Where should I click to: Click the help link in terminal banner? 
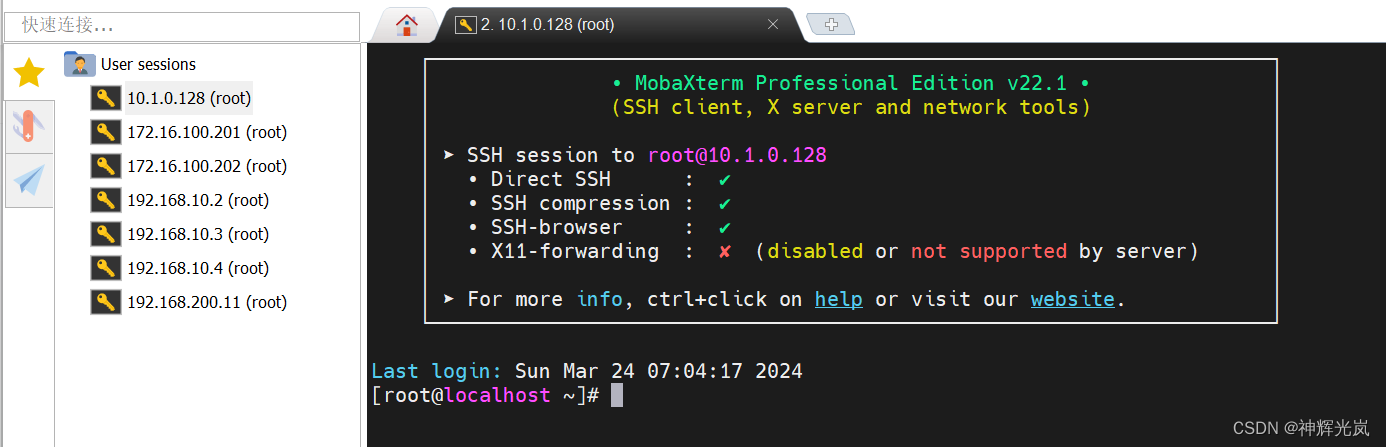click(838, 299)
